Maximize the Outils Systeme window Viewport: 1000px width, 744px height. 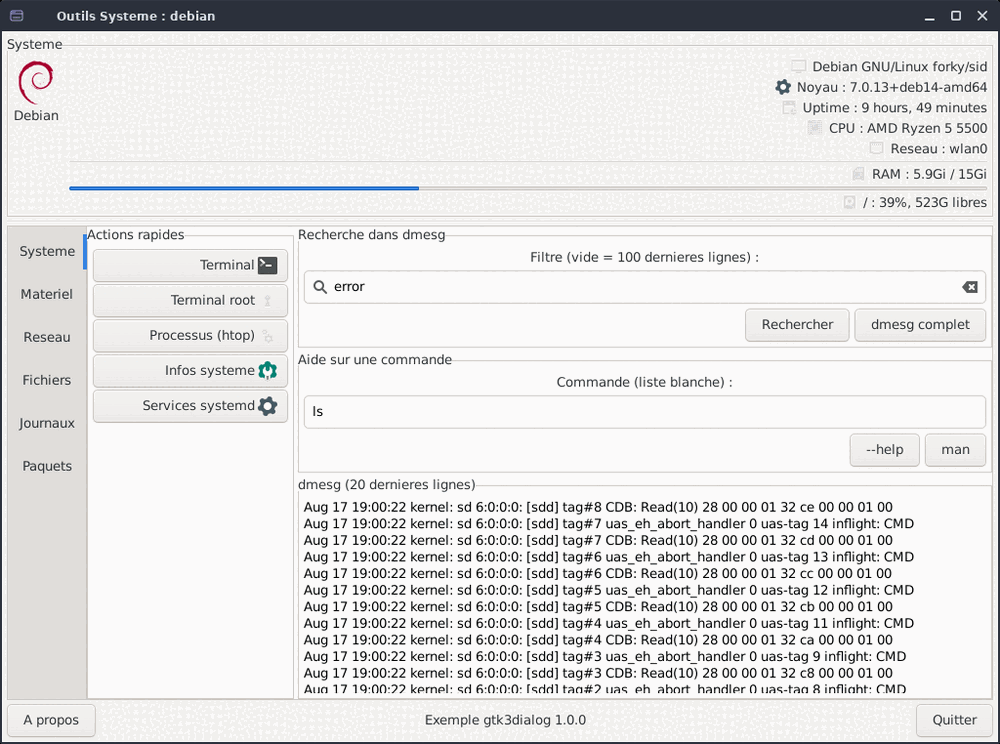[955, 16]
